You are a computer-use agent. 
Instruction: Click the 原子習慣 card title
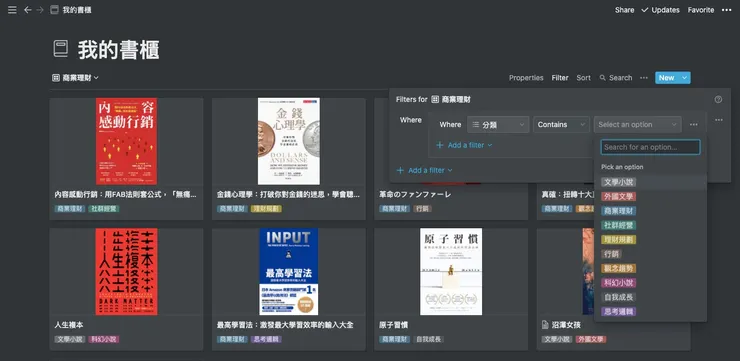coord(394,325)
